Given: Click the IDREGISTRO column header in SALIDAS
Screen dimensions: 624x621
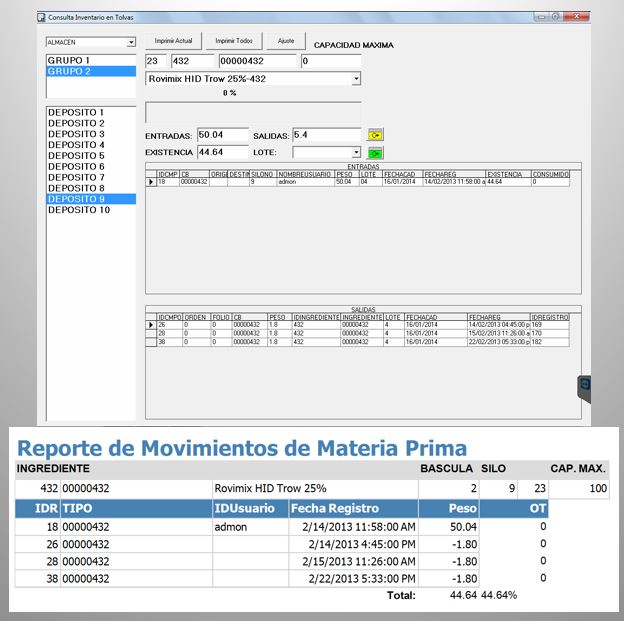Looking at the screenshot, I should pyautogui.click(x=550, y=317).
